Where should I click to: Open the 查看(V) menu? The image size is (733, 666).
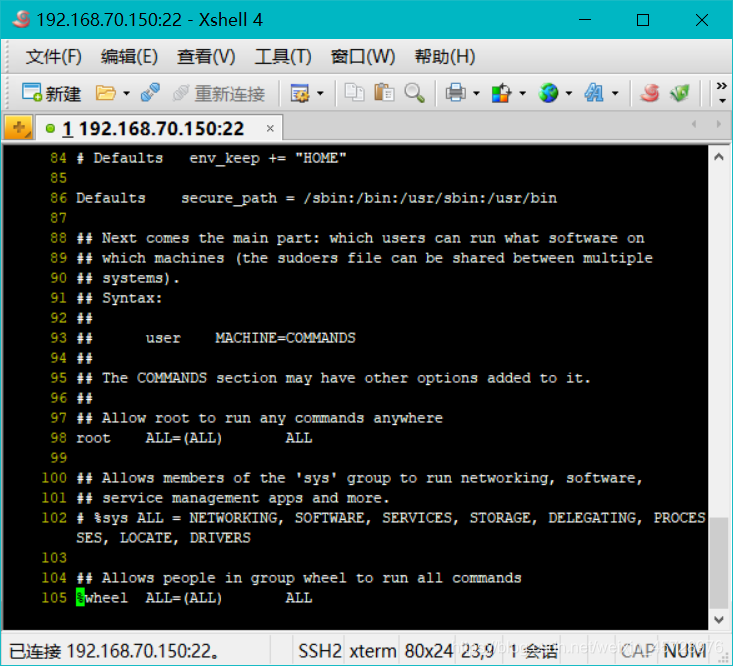click(x=206, y=57)
